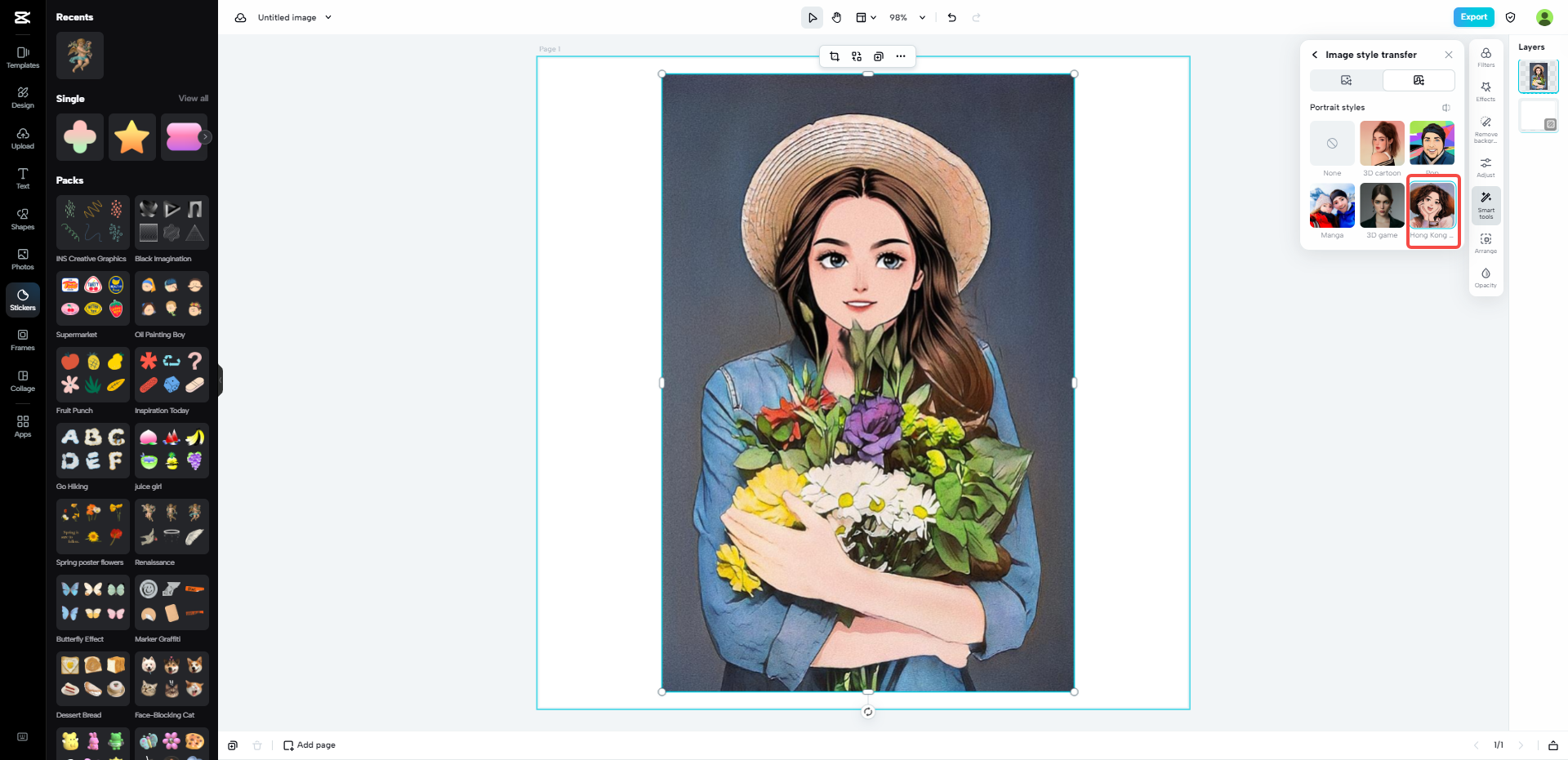Click View all for Single stickers
The height and width of the screenshot is (760, 1568).
coord(194,99)
